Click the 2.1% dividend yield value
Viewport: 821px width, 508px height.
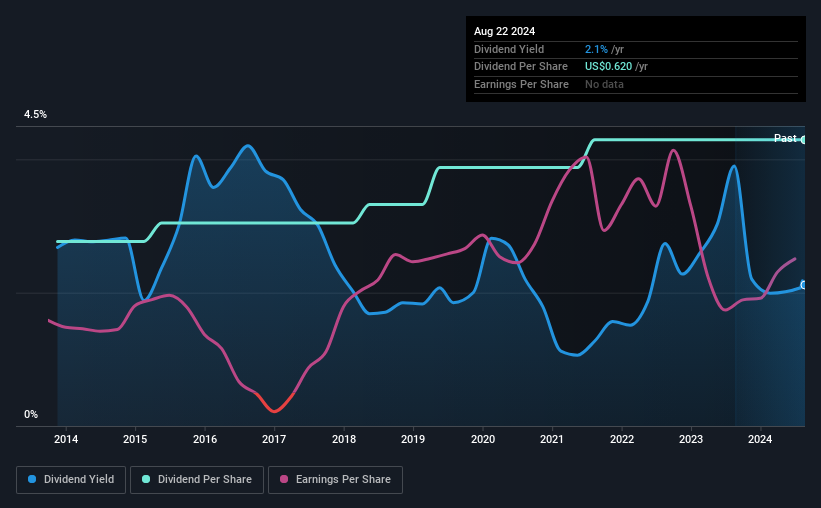point(596,49)
